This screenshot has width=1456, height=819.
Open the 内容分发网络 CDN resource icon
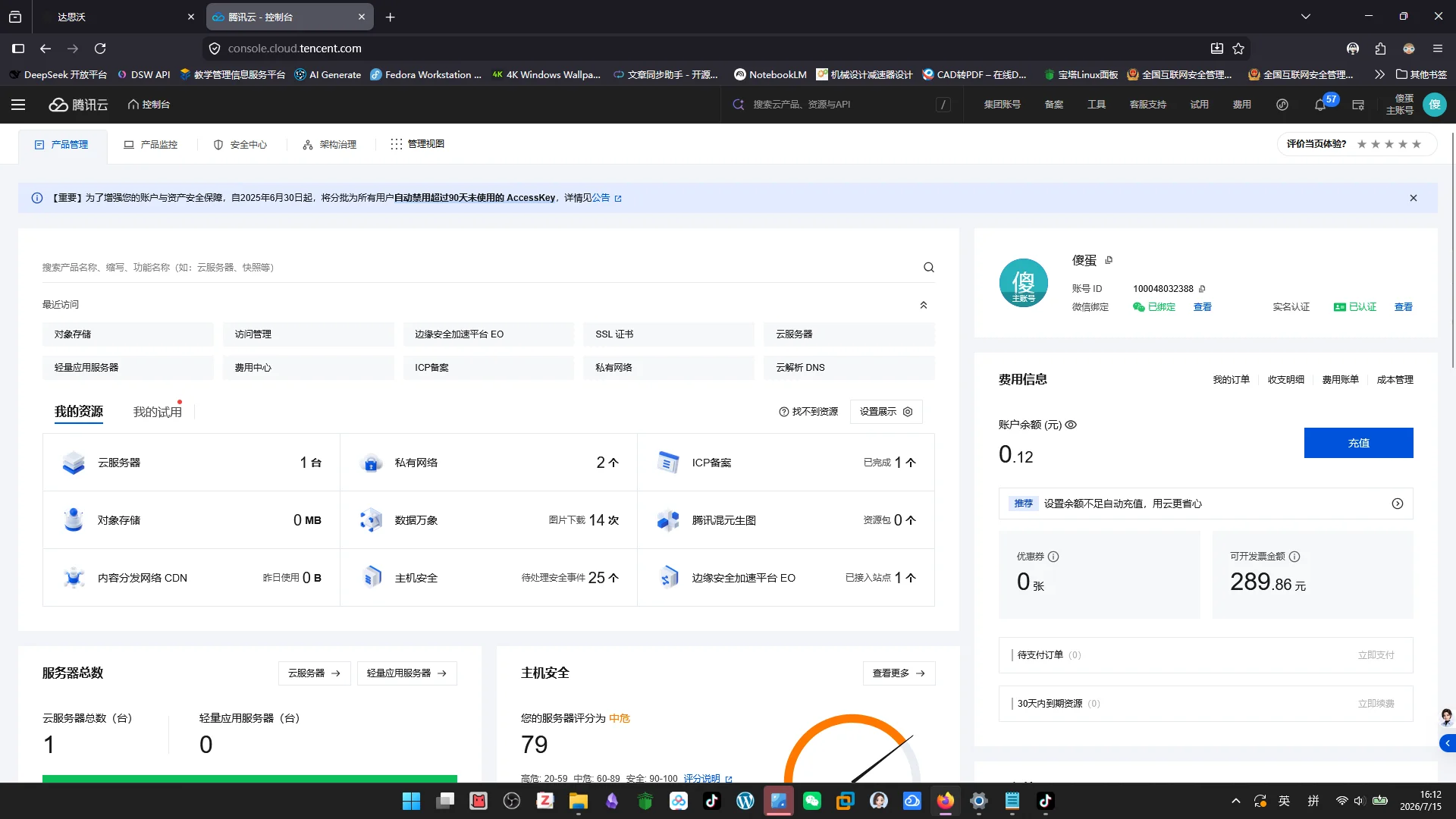74,578
